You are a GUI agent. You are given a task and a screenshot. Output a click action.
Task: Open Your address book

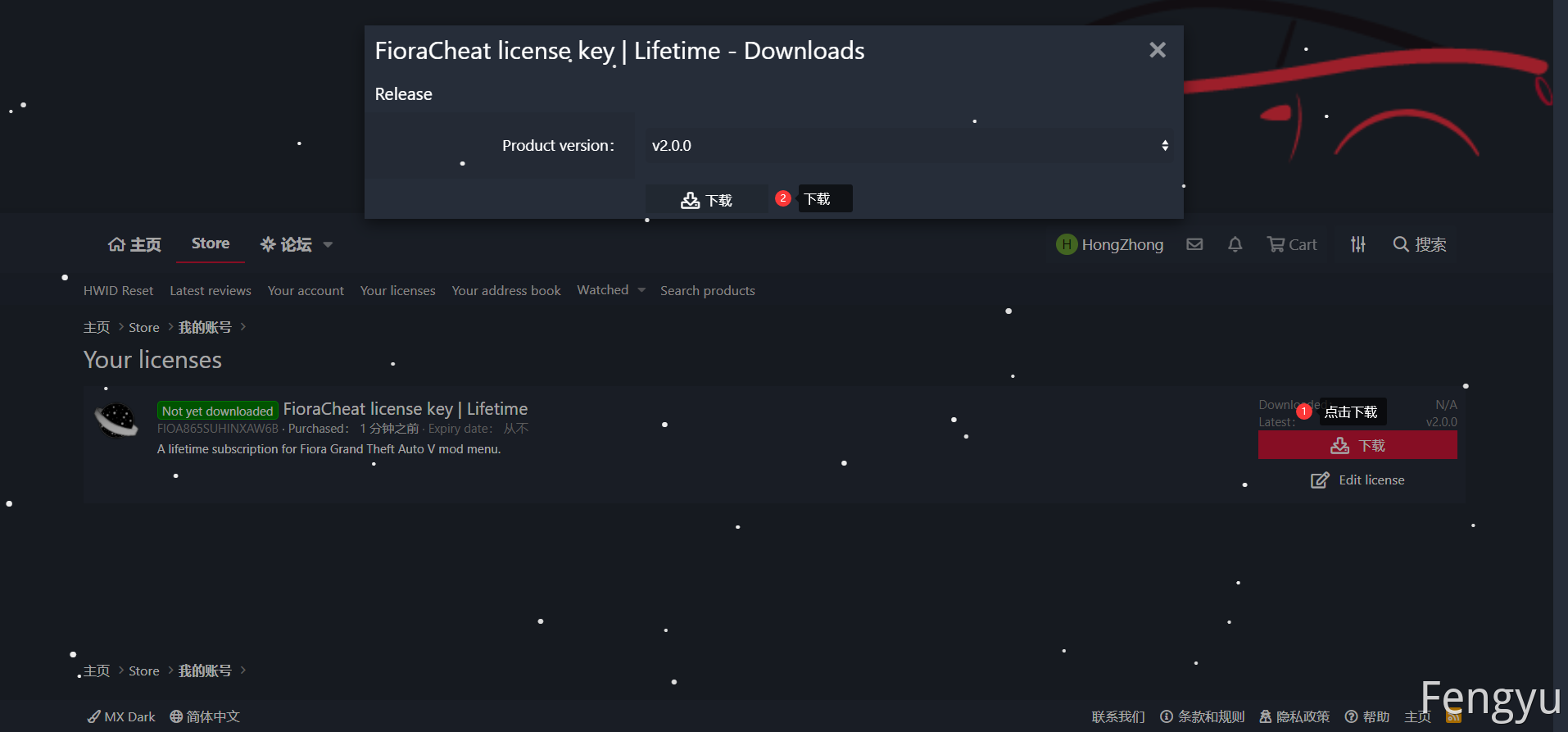(x=506, y=290)
